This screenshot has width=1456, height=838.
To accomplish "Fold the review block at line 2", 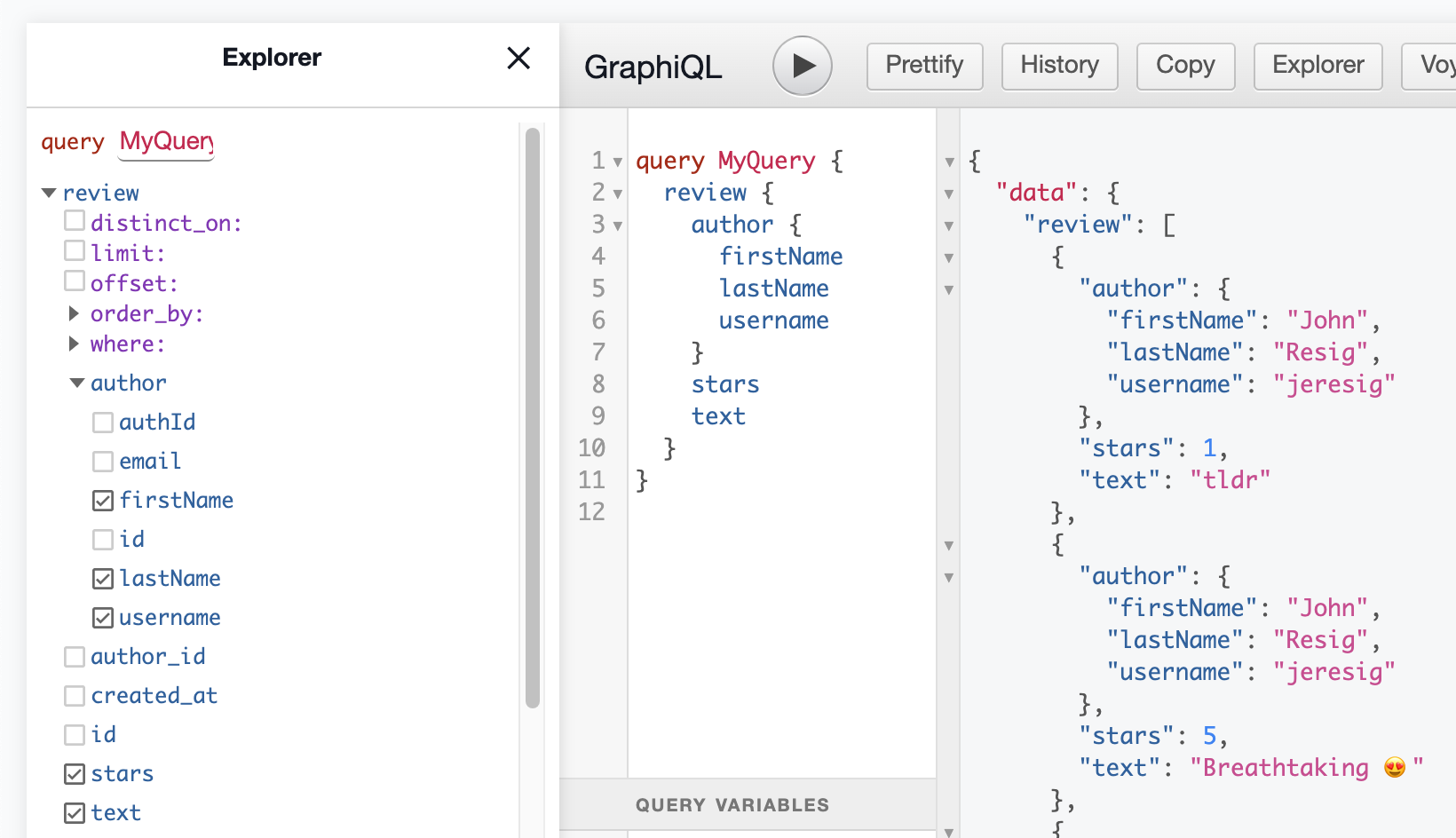I will point(618,194).
